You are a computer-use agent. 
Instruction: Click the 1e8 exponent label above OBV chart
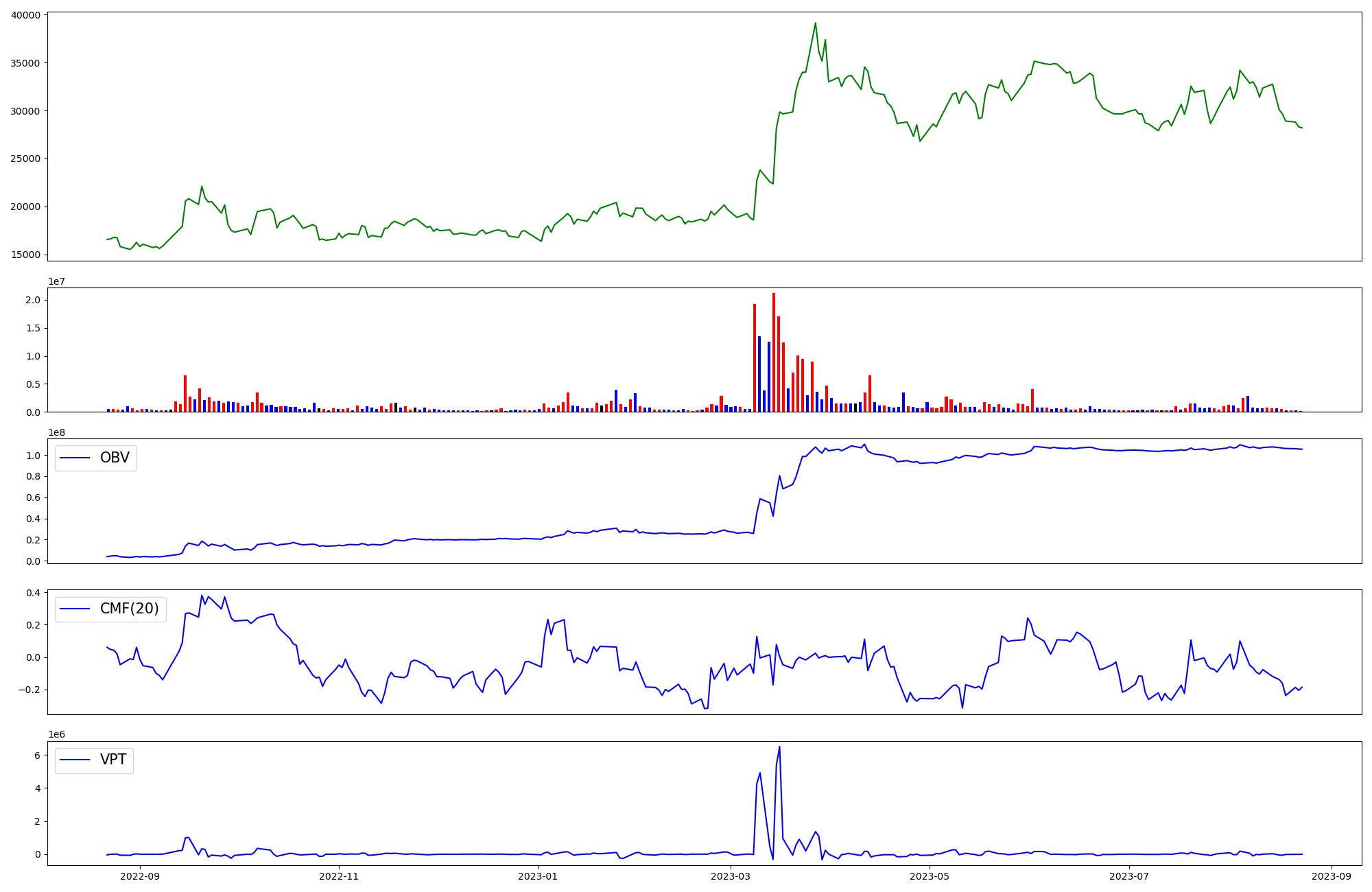click(56, 432)
